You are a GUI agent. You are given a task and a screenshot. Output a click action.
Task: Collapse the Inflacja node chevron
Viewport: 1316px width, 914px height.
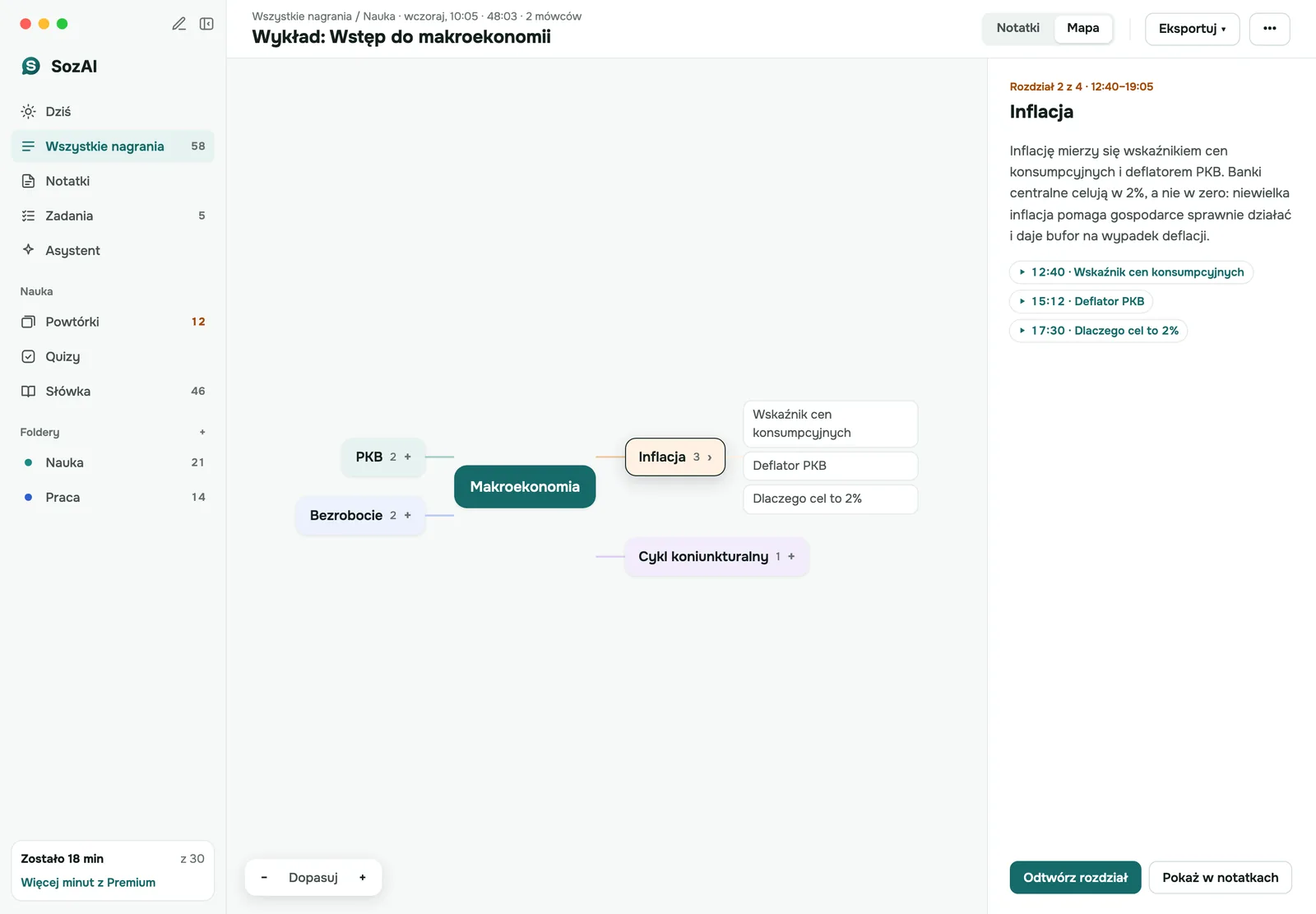710,457
